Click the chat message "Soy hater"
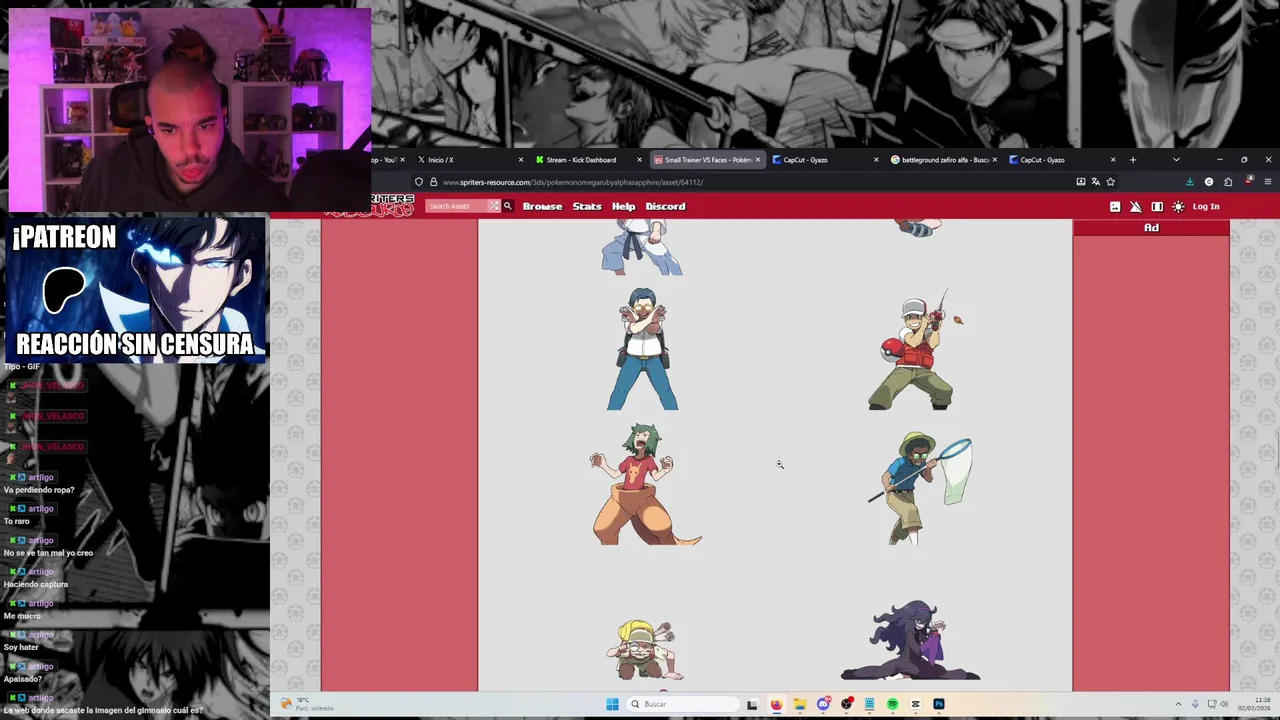 pos(21,647)
